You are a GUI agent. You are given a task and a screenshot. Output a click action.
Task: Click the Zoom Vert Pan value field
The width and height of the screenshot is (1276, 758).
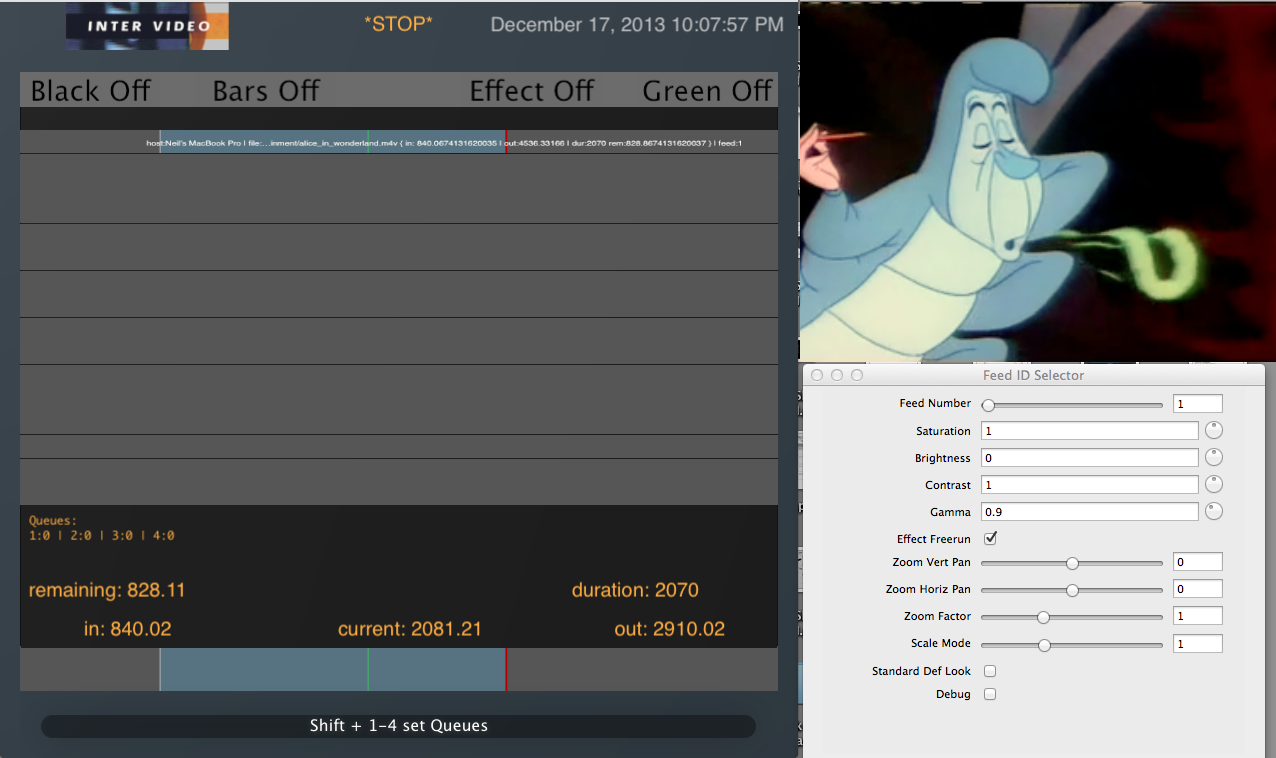pos(1198,562)
